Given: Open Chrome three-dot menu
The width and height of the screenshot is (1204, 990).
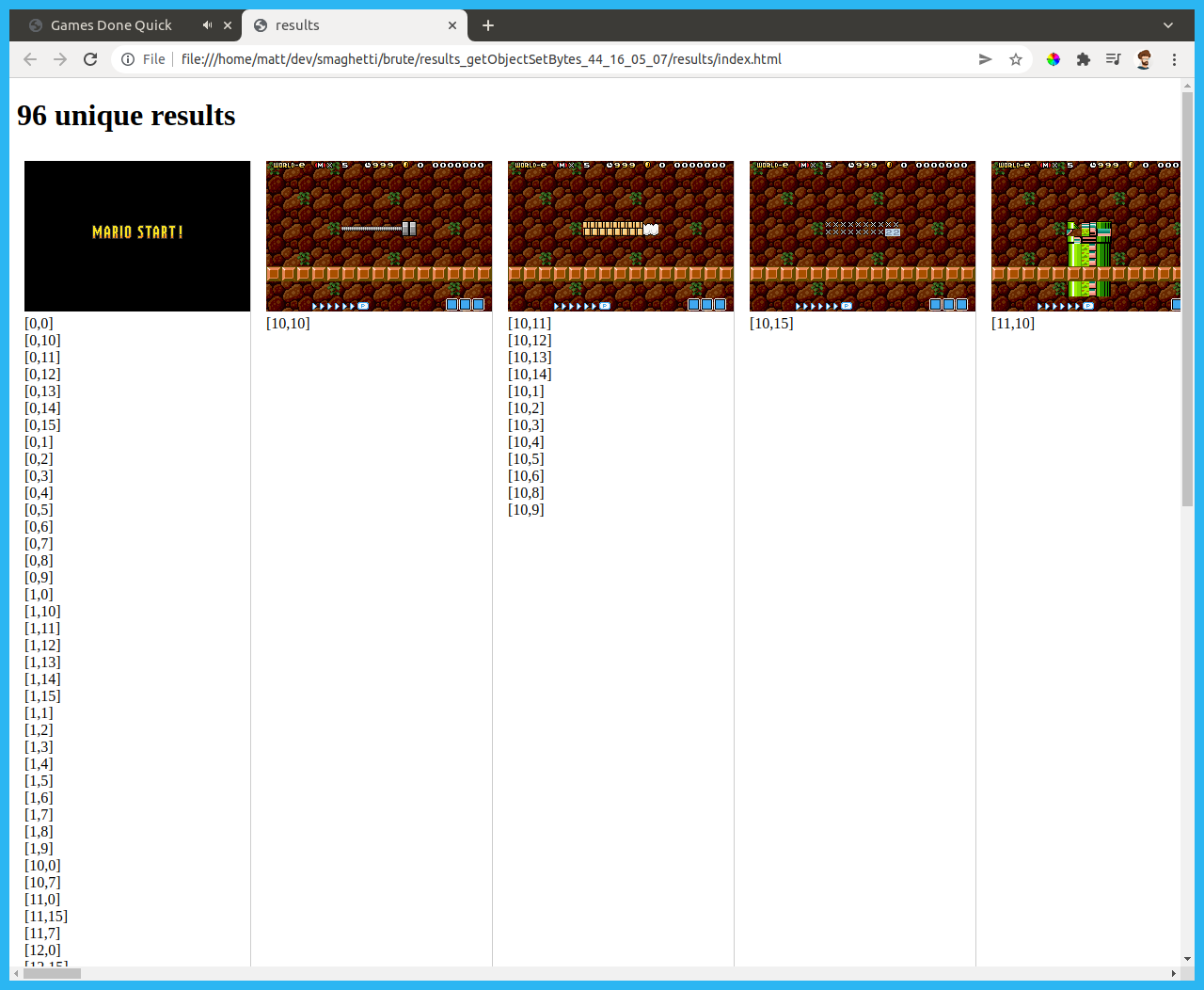Looking at the screenshot, I should [x=1174, y=59].
